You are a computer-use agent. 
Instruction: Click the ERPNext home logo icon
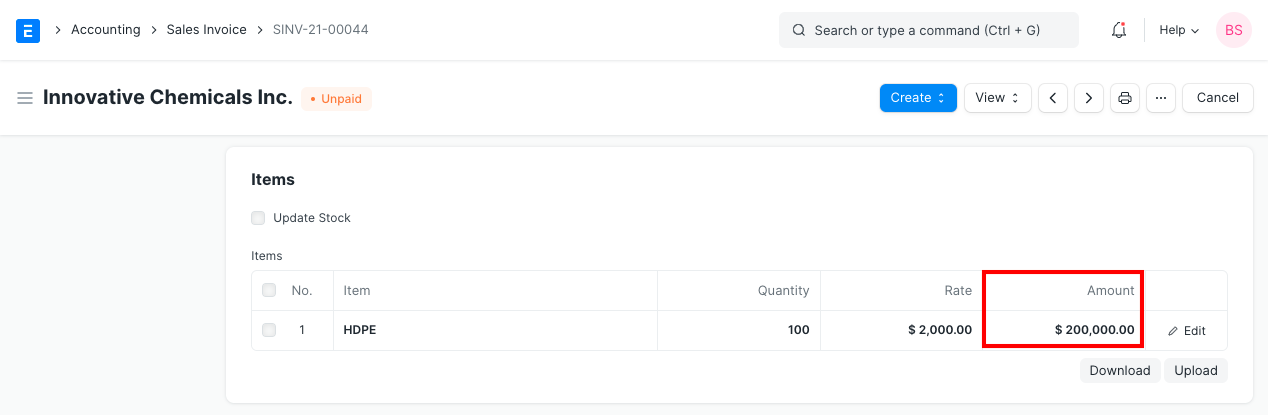click(x=28, y=30)
